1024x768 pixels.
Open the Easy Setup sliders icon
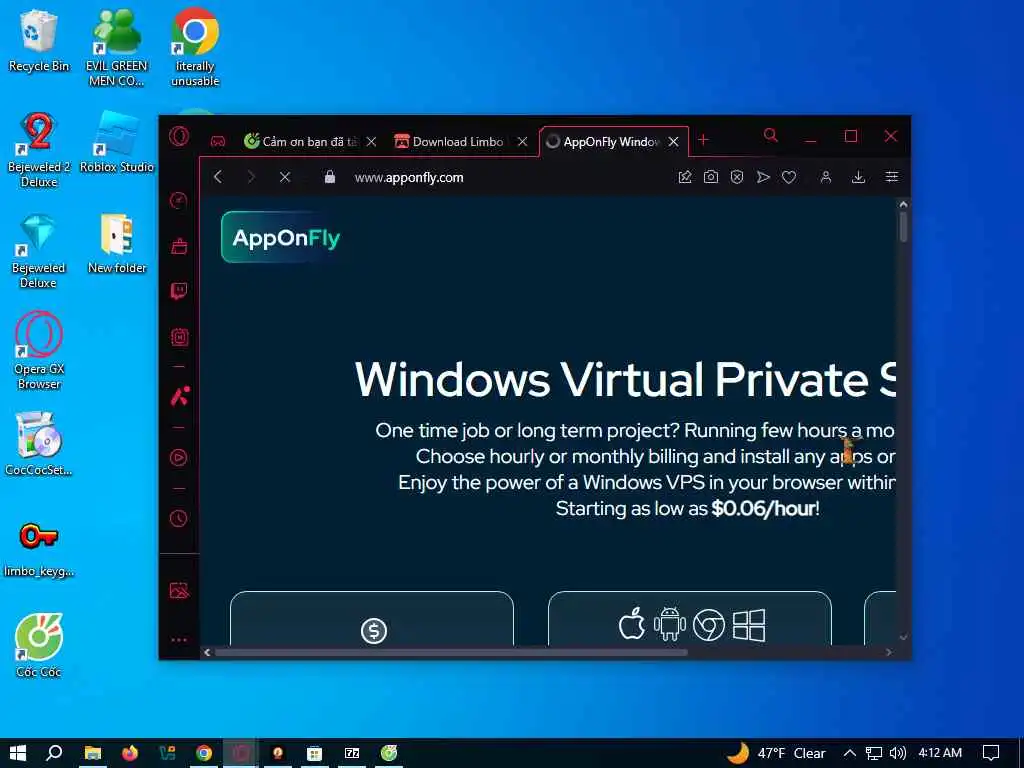tap(891, 177)
